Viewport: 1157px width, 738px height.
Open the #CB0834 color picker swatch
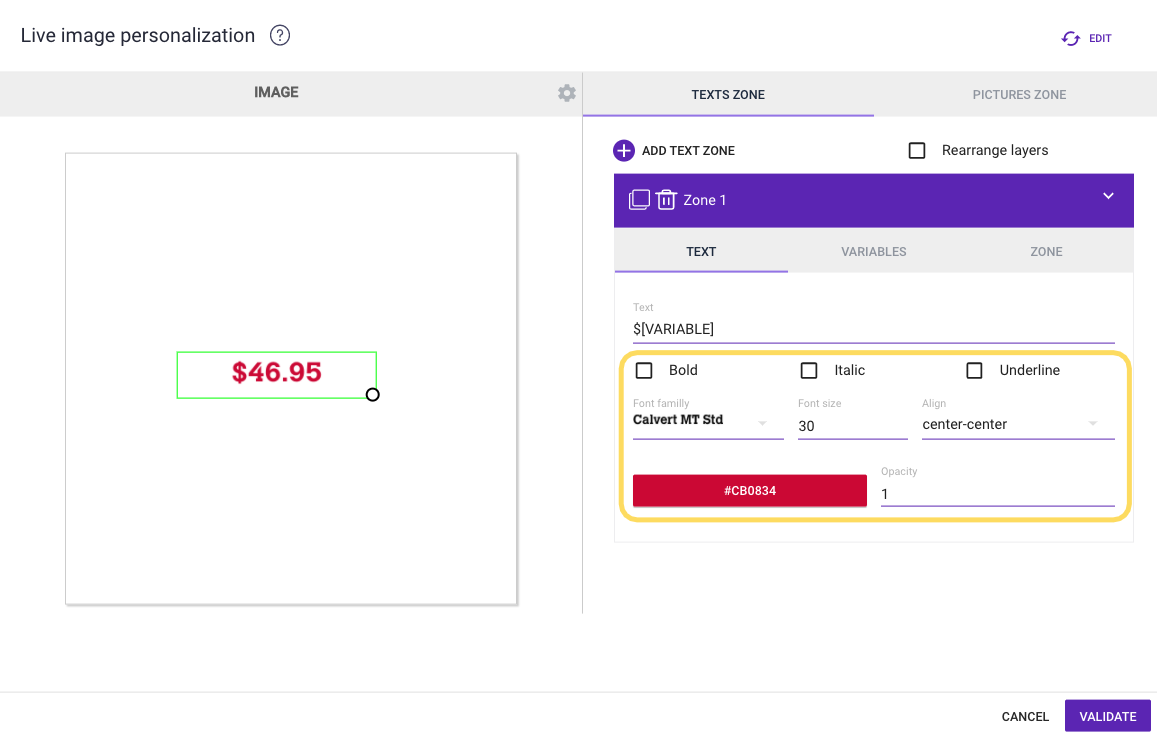pyautogui.click(x=749, y=491)
